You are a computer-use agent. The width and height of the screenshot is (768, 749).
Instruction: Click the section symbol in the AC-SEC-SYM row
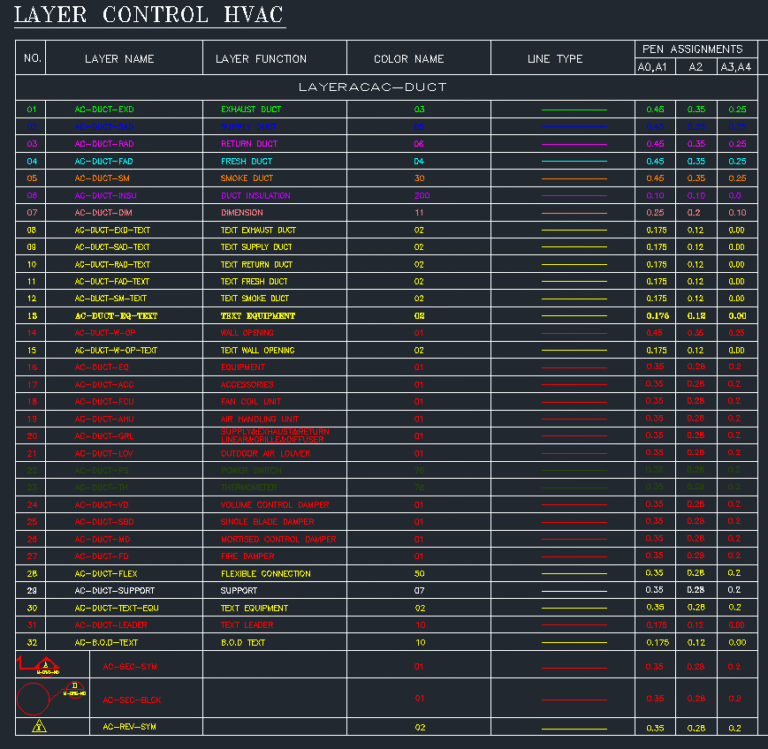pos(38,665)
